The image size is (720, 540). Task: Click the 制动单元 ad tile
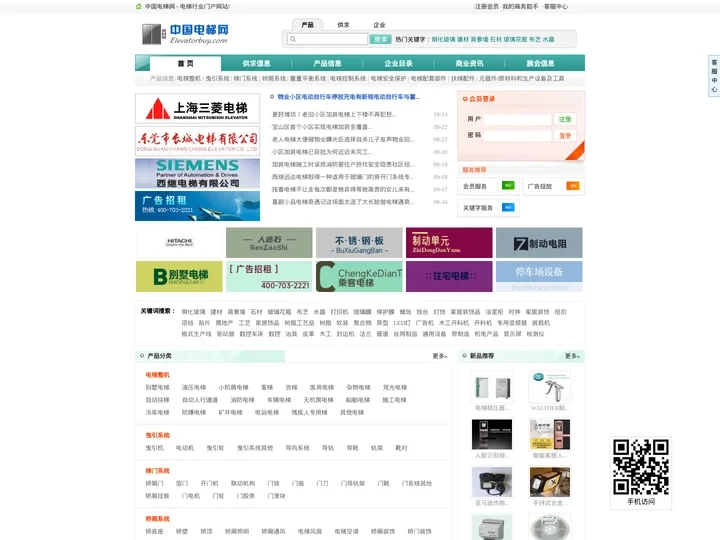449,242
